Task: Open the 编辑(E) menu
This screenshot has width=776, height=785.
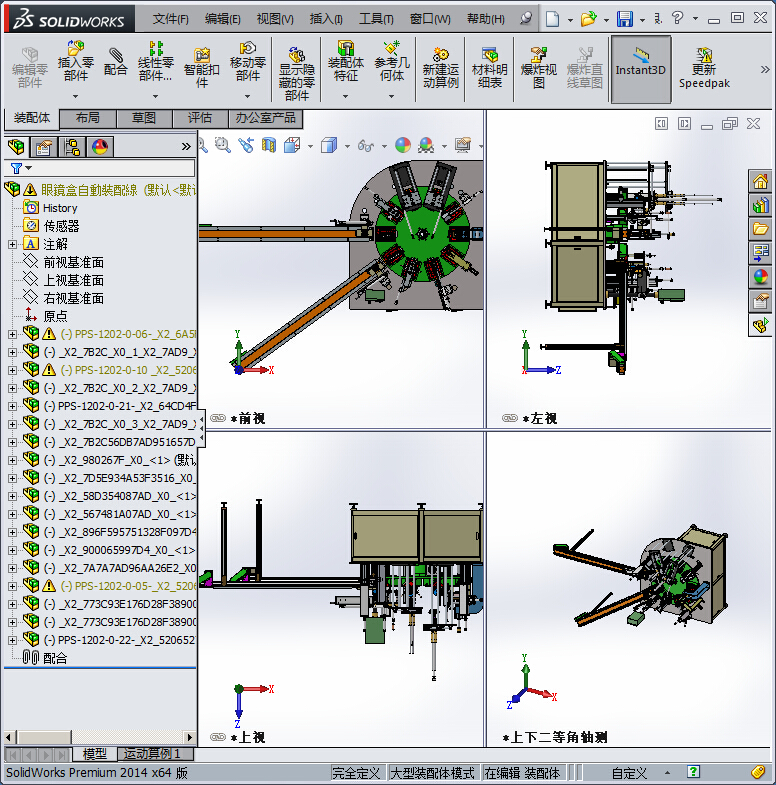Action: coord(222,19)
